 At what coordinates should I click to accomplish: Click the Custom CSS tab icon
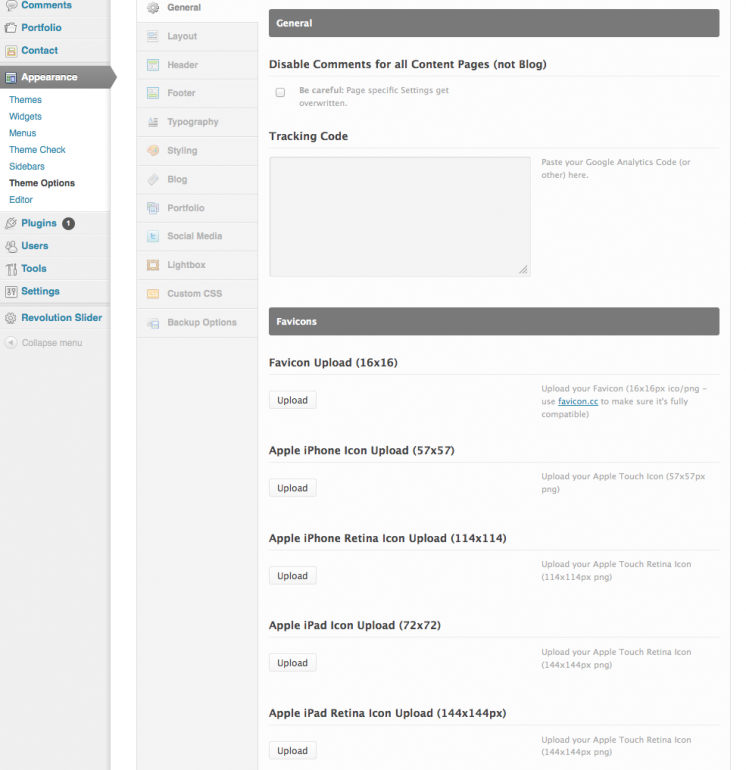pyautogui.click(x=153, y=294)
